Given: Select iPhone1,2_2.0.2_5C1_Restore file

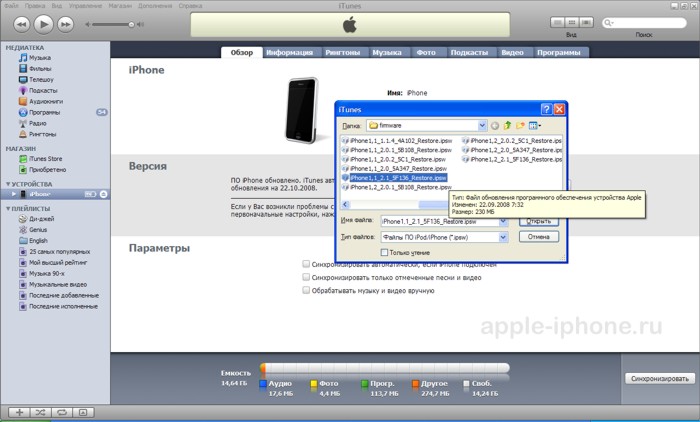Looking at the screenshot, I should coord(512,141).
